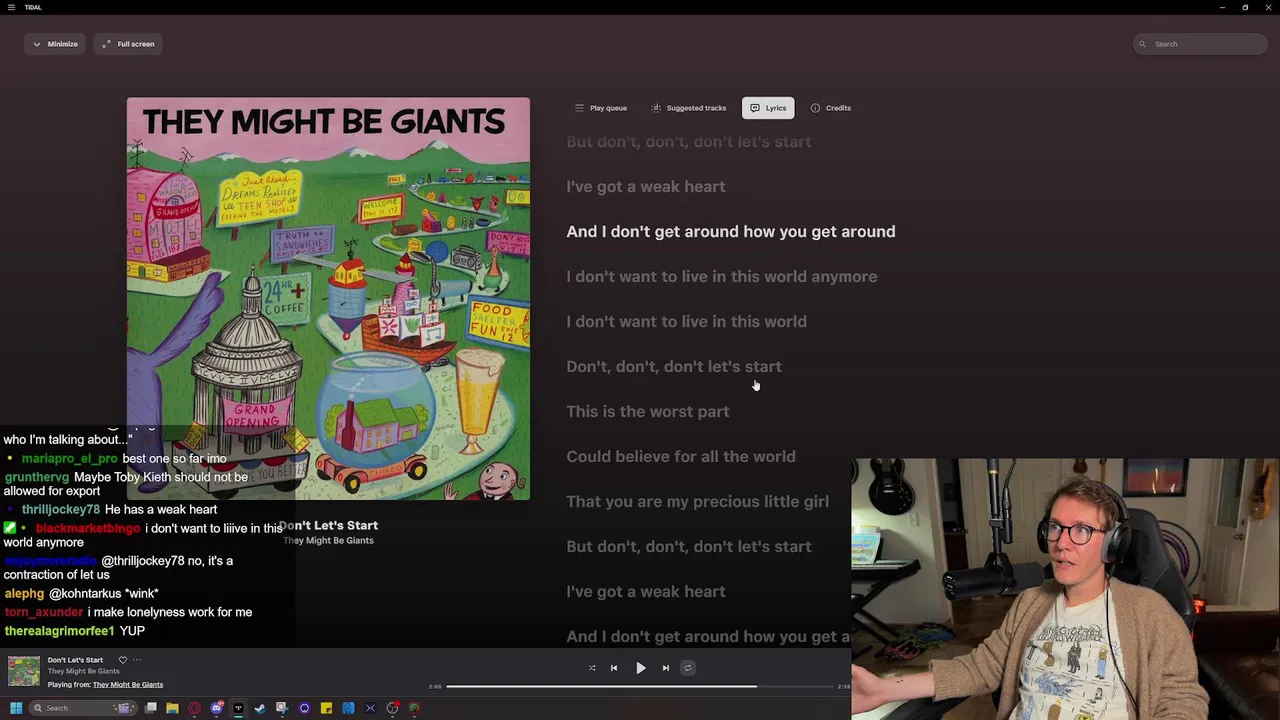This screenshot has height=720, width=1280.
Task: Open the three-dot track options menu
Action: pos(137,660)
